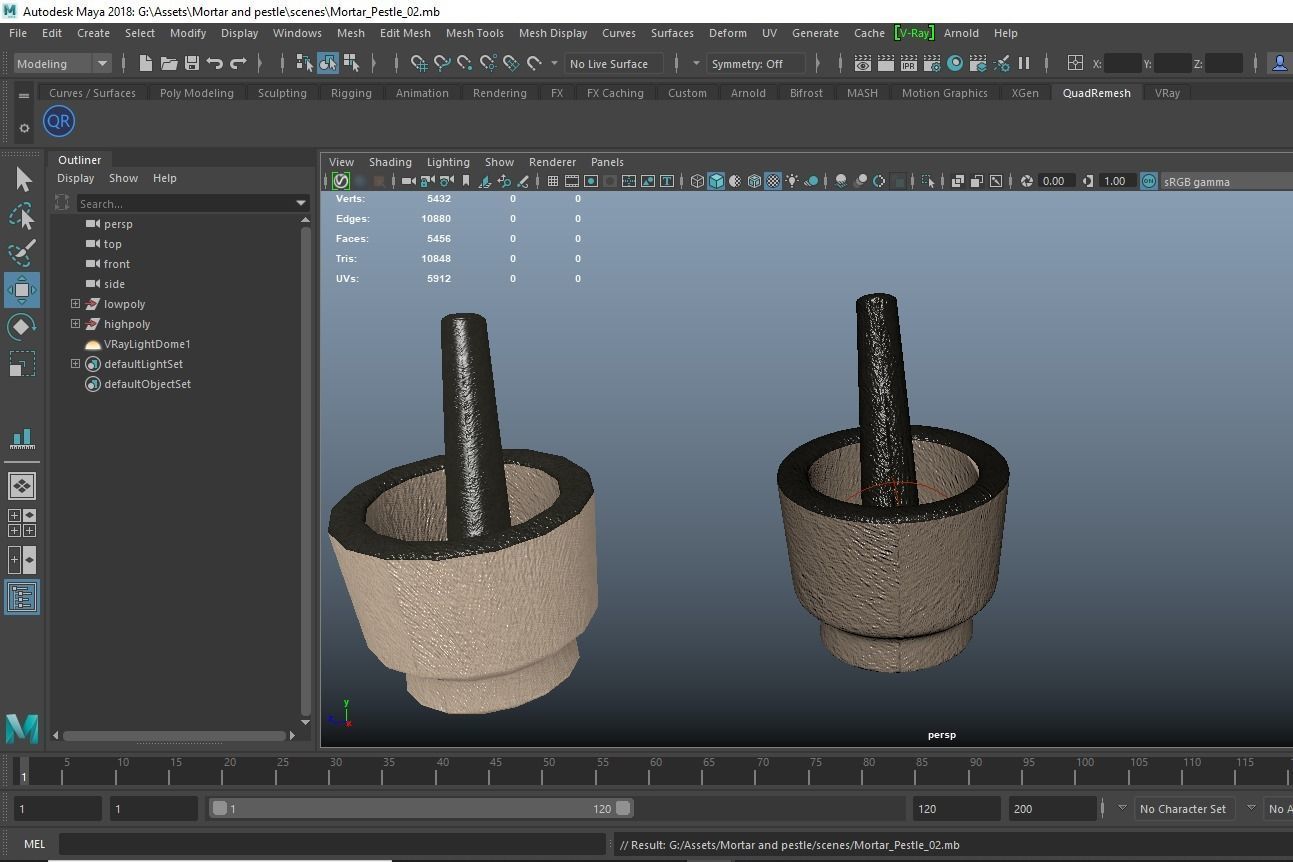Select the Rotate tool in toolbox
Viewport: 1293px width, 862px height.
point(22,327)
